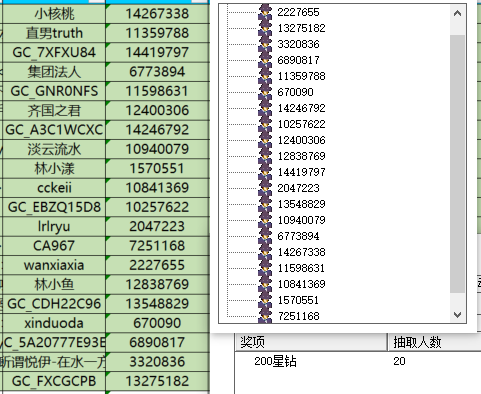481x394 pixels.
Task: Click the avatar icon beside 6773894
Action: (265, 236)
